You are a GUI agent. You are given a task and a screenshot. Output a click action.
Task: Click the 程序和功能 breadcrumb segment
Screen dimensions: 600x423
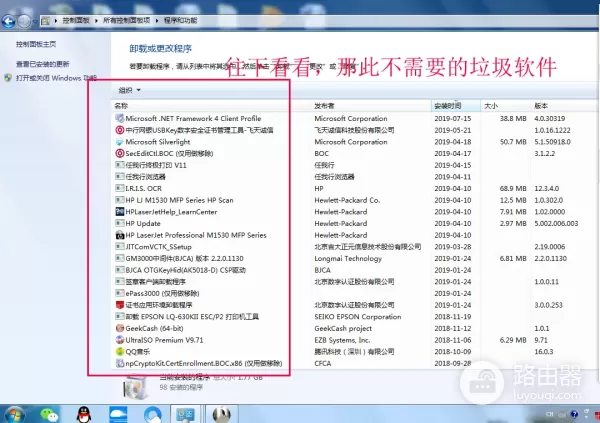(x=180, y=20)
